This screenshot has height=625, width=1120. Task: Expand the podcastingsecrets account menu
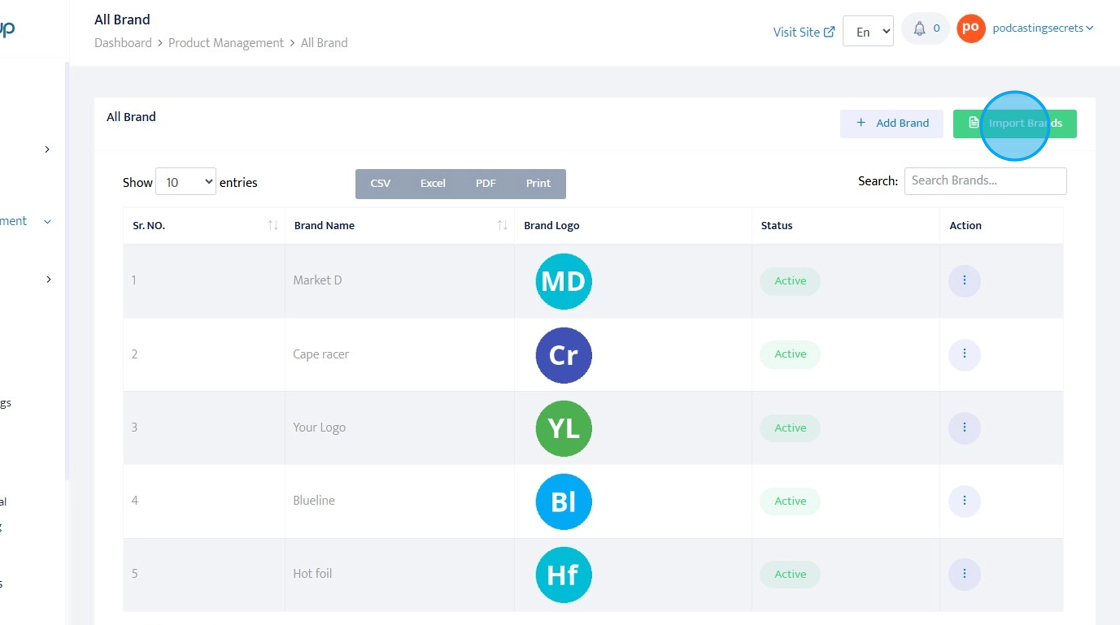1042,29
